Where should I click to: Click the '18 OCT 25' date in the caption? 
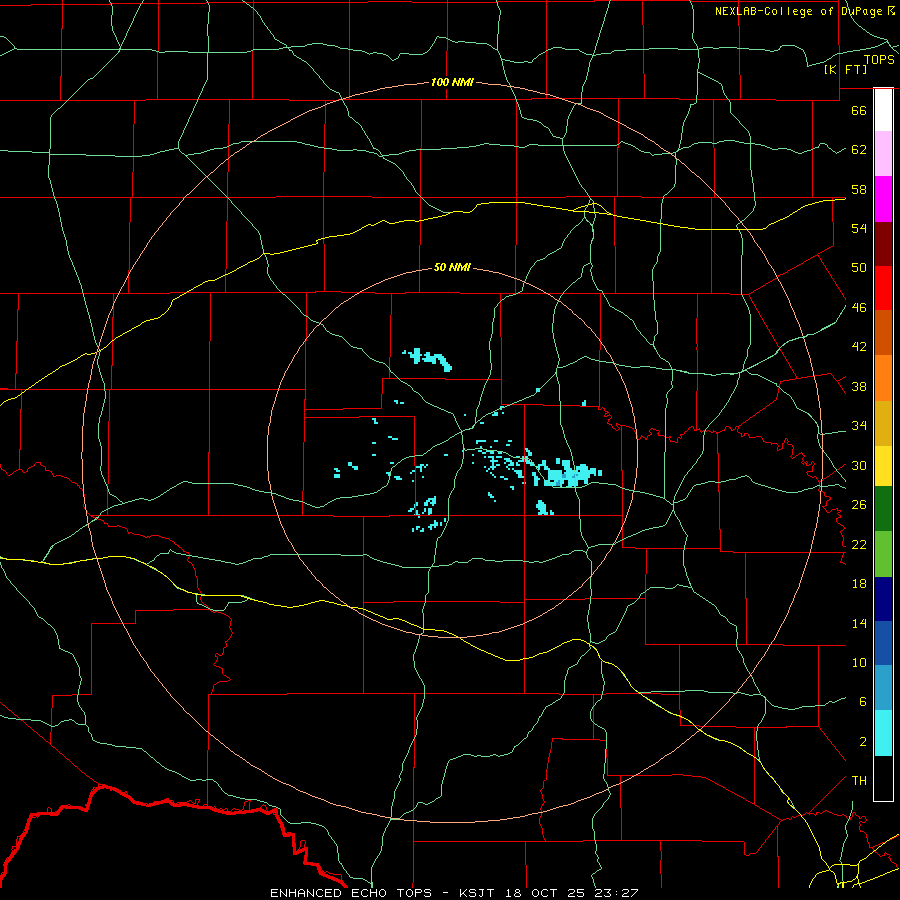point(545,893)
